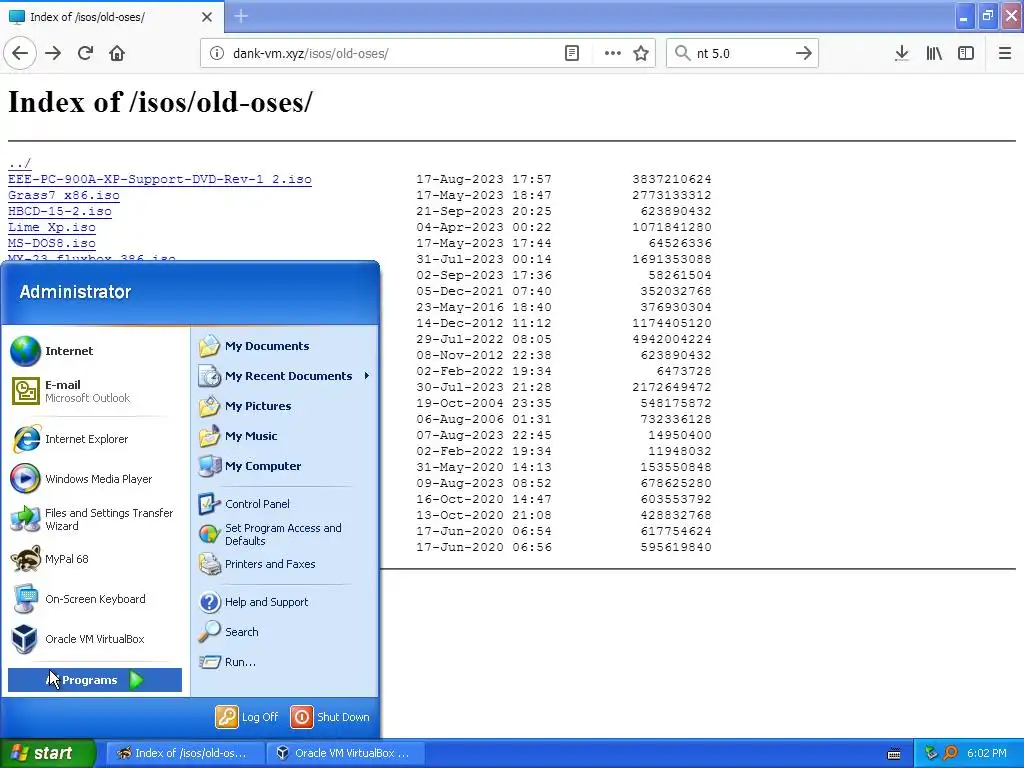Viewport: 1024px width, 768px height.
Task: Open My Computer from Start menu
Action: tap(284, 466)
